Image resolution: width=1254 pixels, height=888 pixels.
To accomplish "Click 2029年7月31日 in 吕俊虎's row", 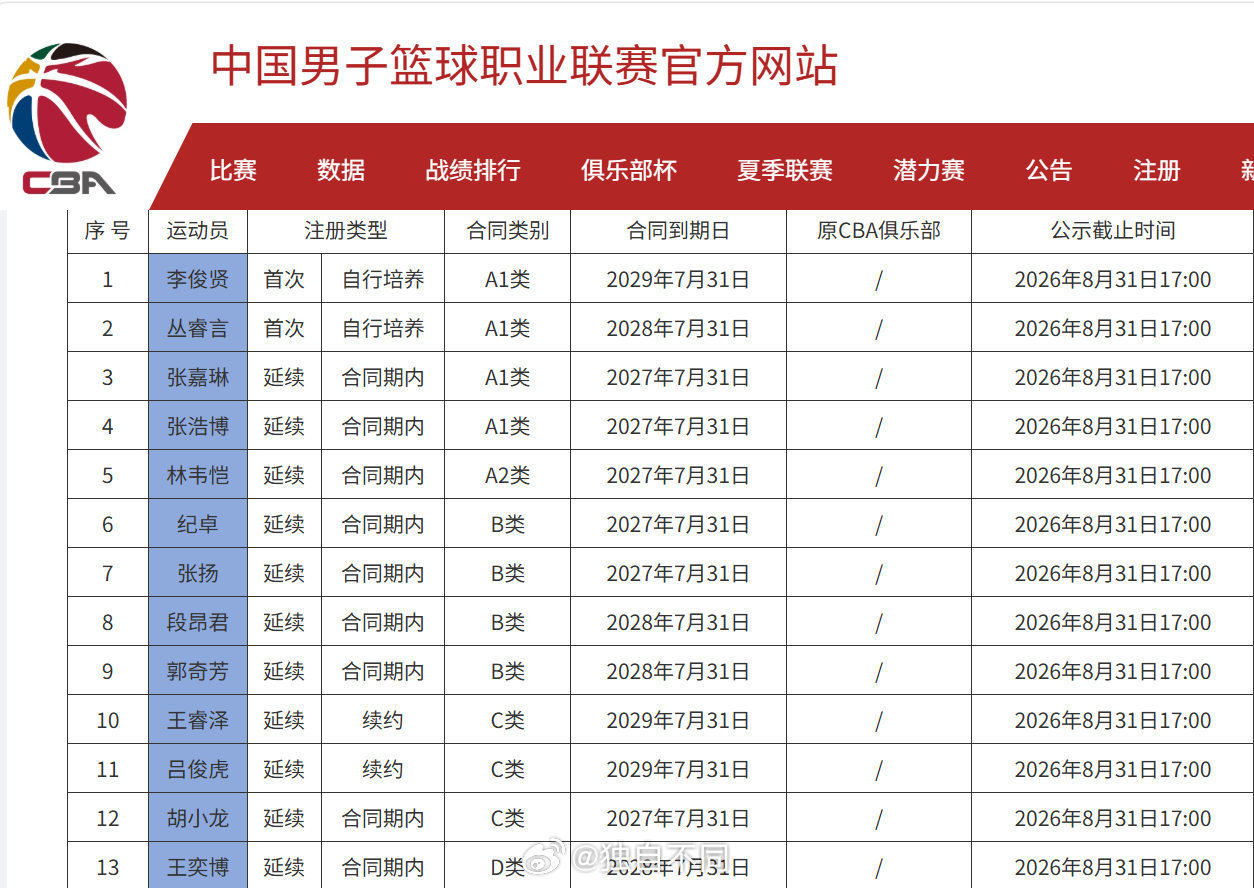I will click(678, 769).
